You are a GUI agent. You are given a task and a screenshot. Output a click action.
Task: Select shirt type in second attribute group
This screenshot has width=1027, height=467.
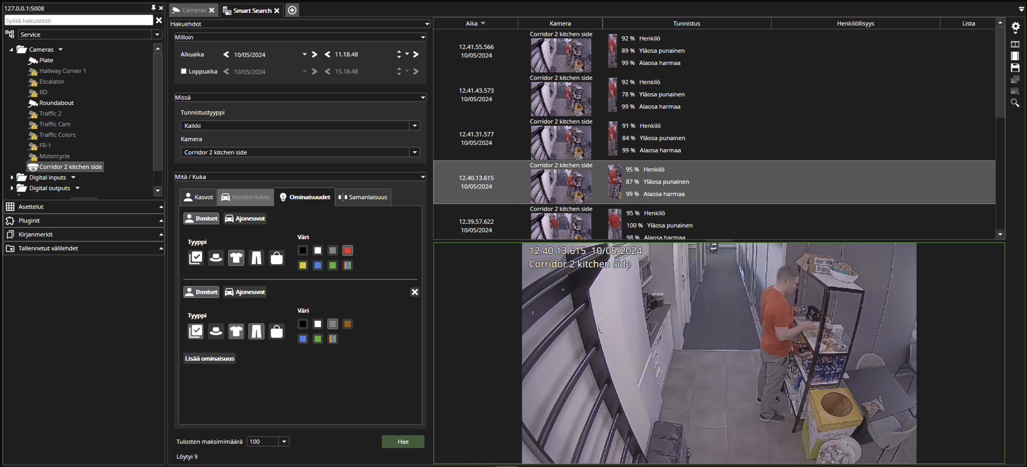pos(236,331)
